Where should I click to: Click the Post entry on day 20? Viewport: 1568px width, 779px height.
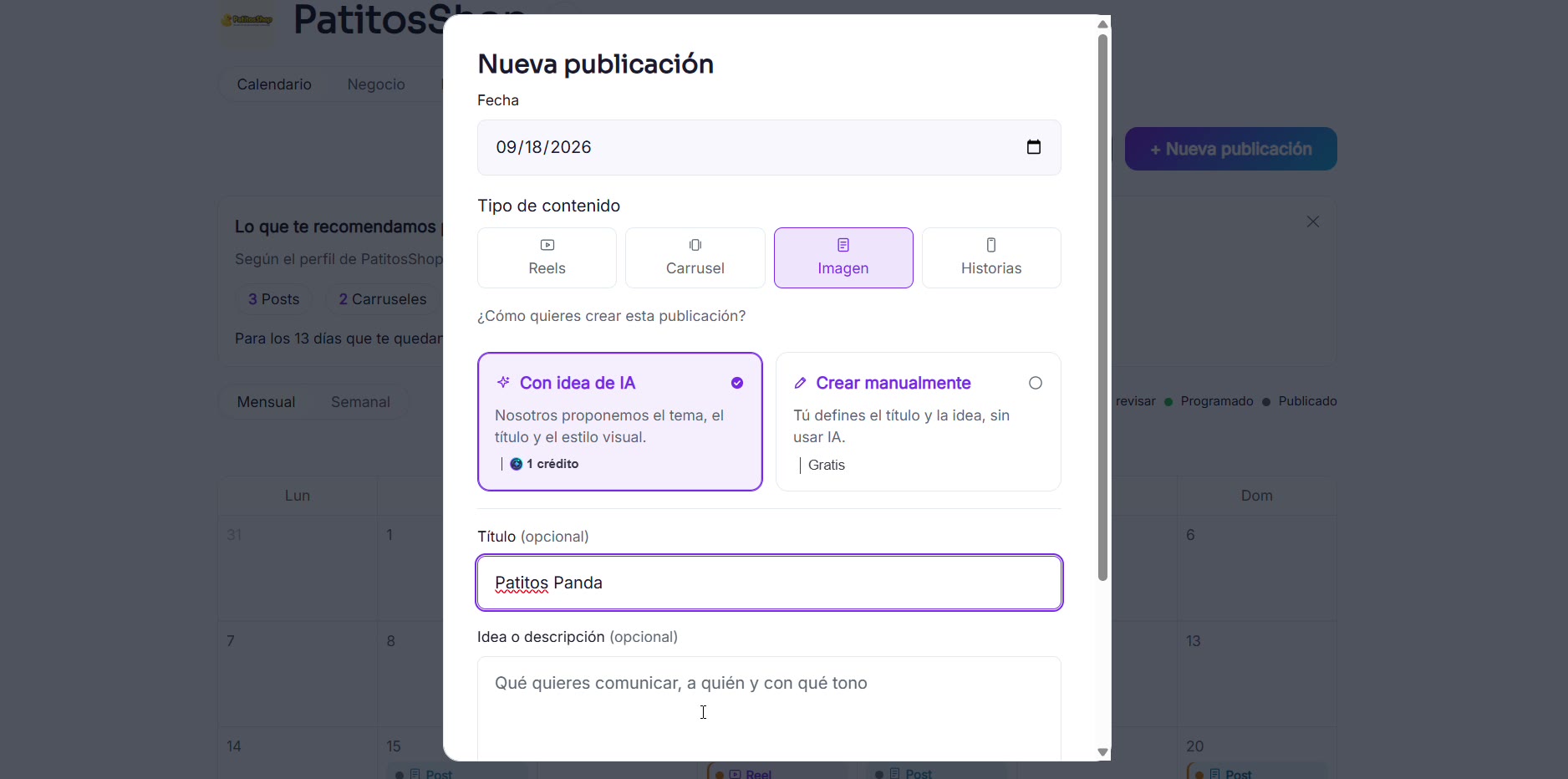[x=1258, y=772]
